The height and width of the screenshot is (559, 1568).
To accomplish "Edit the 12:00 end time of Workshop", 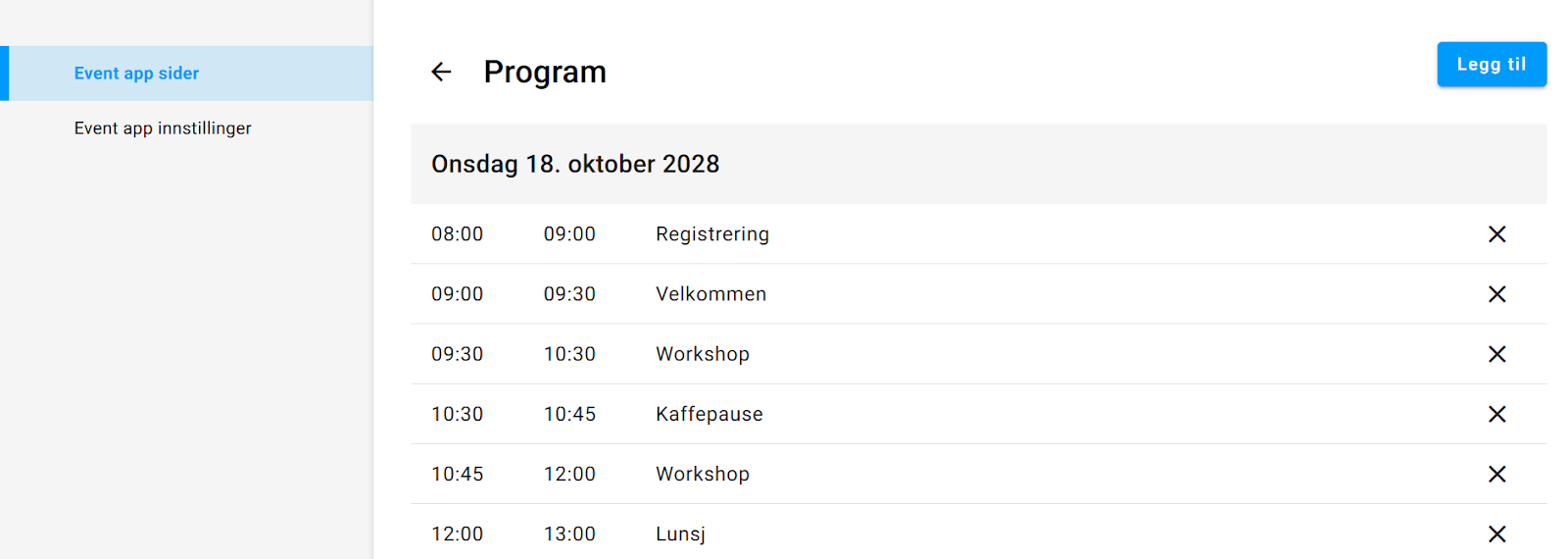I will coord(569,474).
